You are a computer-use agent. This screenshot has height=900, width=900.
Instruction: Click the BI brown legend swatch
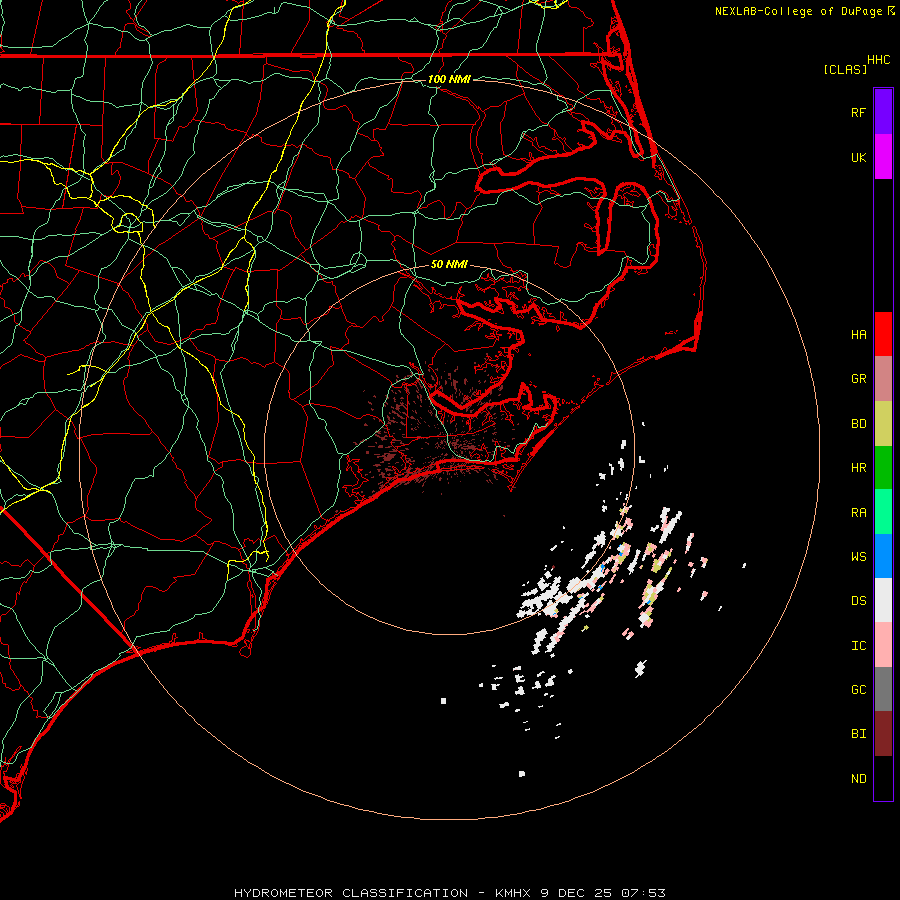[883, 734]
